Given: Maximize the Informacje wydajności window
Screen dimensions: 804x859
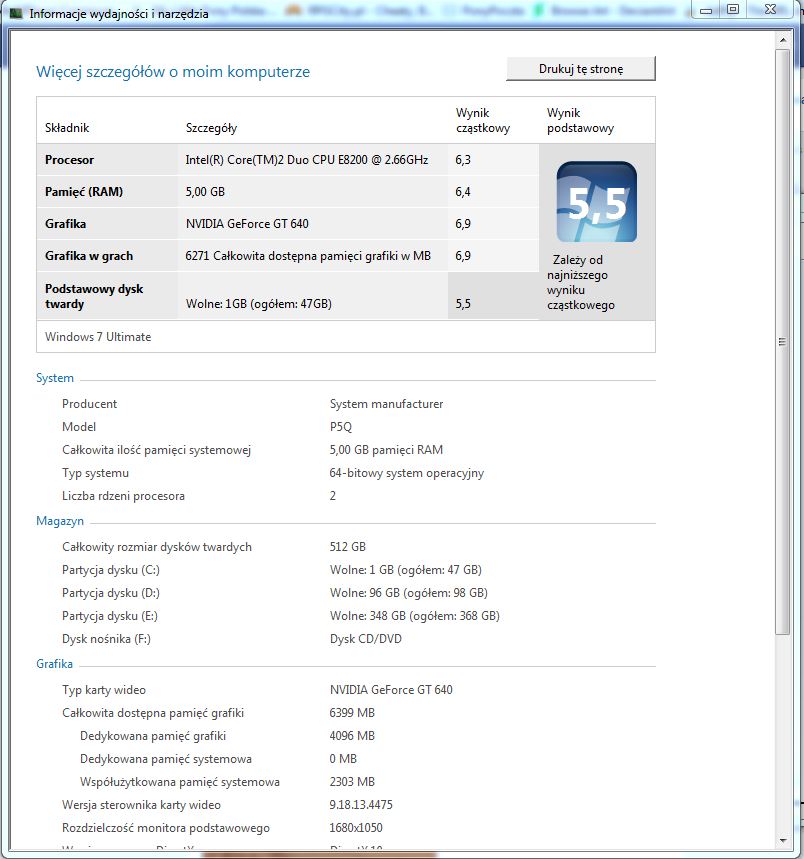Looking at the screenshot, I should point(733,10).
